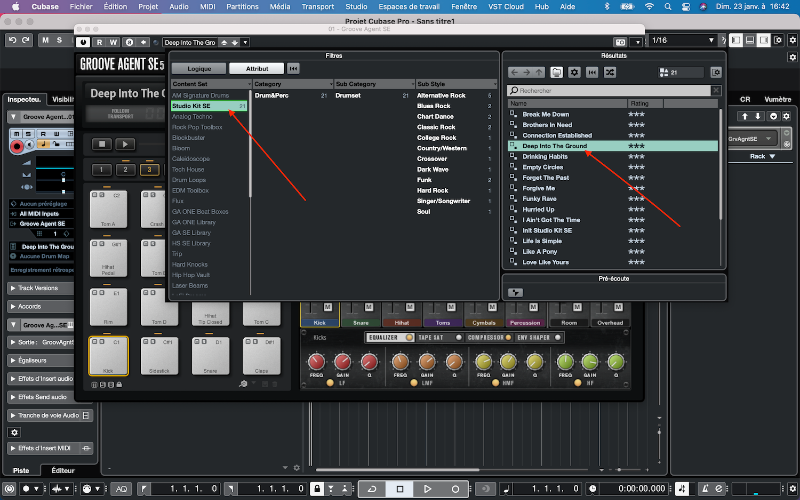
Task: Reset filters icon next to Attribut
Action: click(293, 68)
